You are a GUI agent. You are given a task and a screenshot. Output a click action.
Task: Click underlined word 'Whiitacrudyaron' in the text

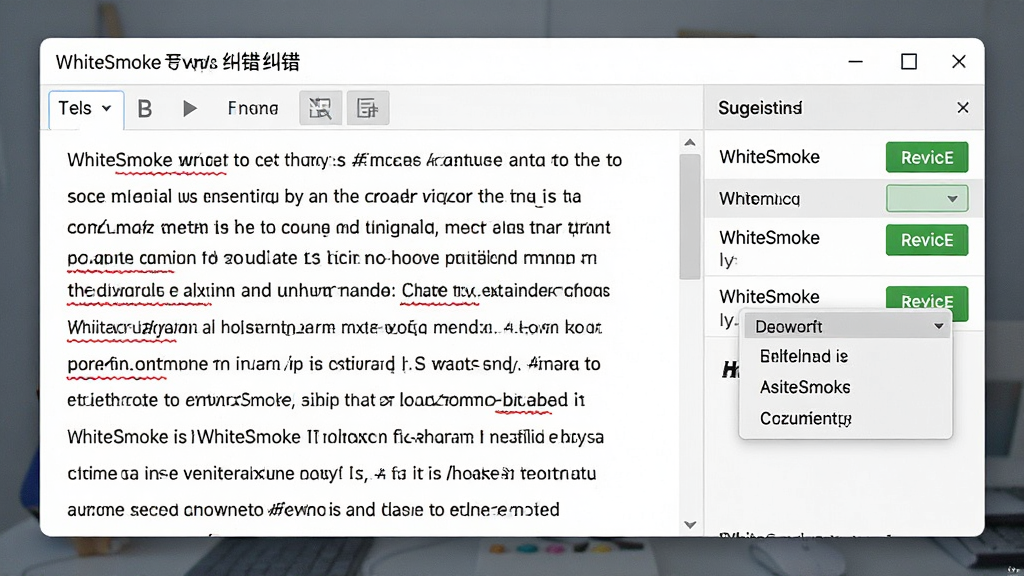pos(132,328)
